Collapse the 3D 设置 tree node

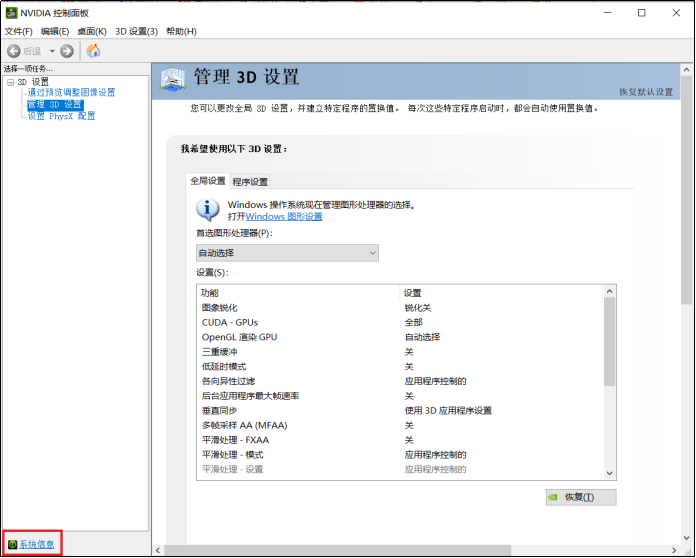(x=11, y=82)
